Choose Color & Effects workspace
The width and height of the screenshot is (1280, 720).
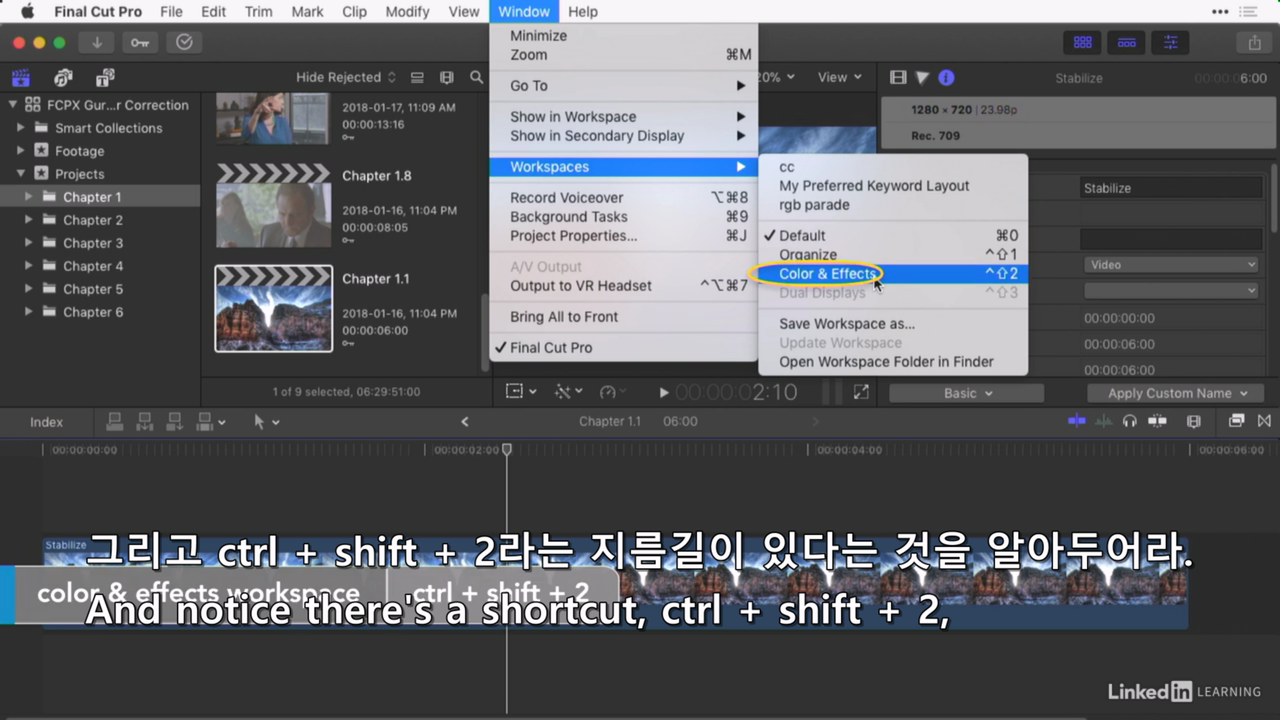(893, 274)
